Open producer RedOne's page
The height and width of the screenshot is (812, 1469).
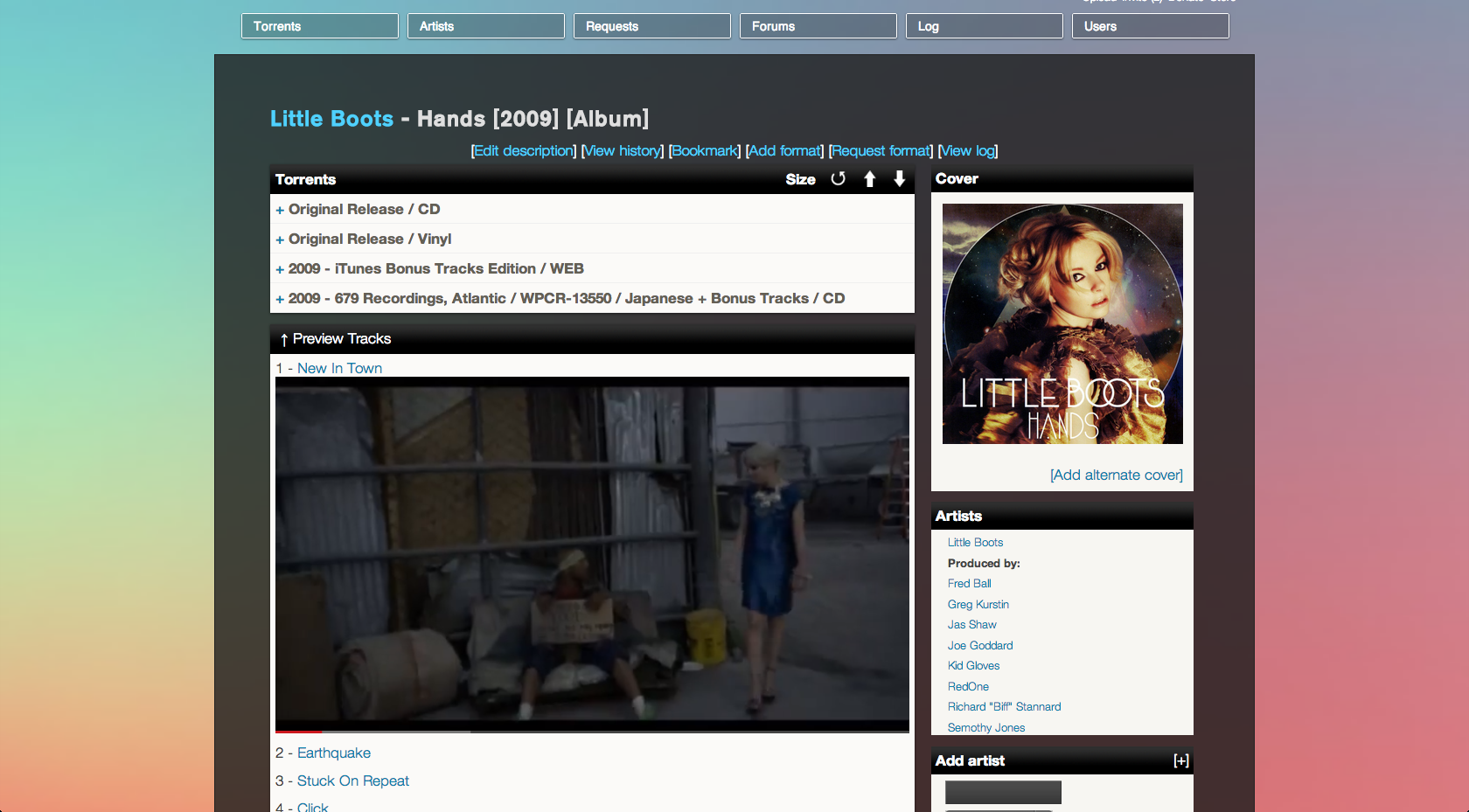click(x=968, y=687)
